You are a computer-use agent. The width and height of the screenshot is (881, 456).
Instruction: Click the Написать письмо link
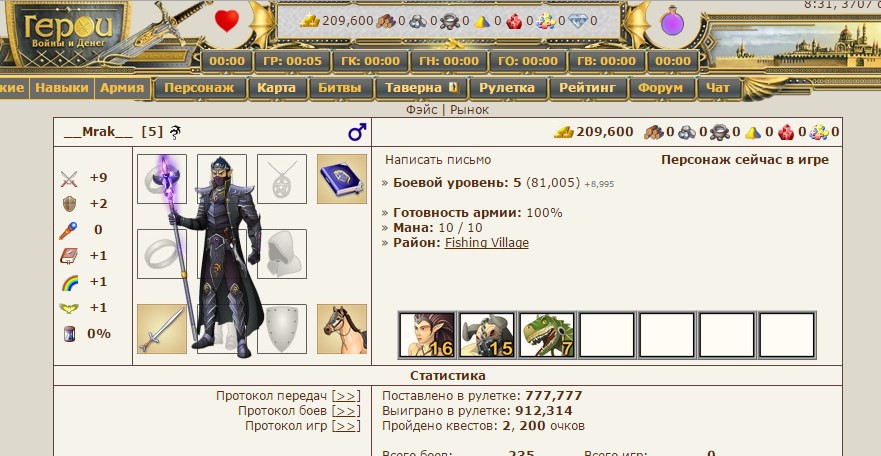[x=438, y=160]
